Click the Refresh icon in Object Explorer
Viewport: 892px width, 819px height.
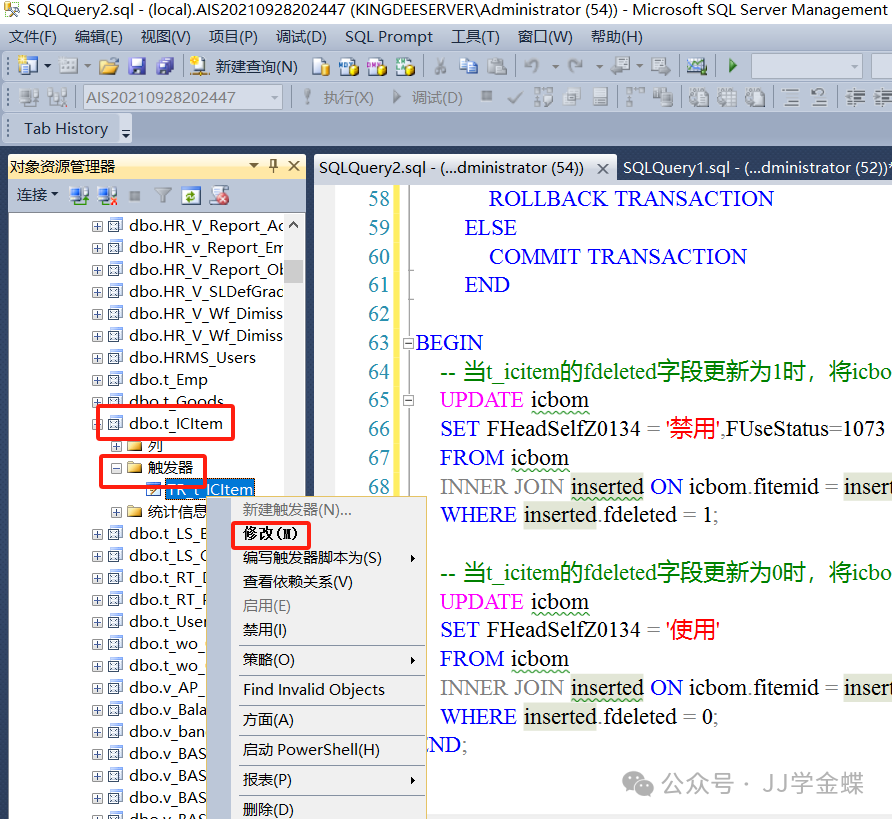coord(191,195)
